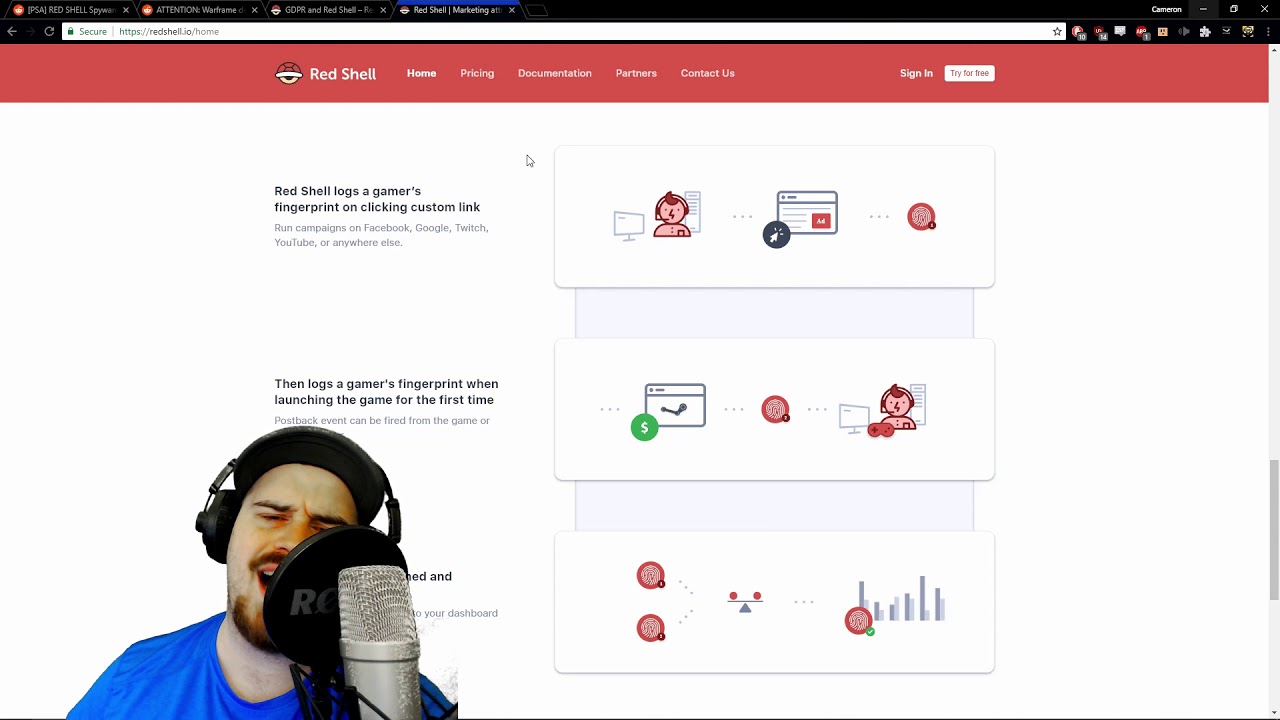Open the Adblock Plus extension icon
Screen dimensions: 1280x720
(x=1142, y=32)
